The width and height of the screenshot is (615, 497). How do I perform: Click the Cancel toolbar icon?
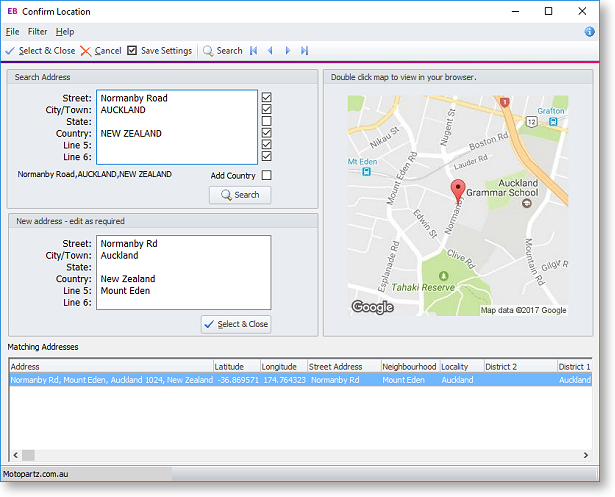[86, 51]
